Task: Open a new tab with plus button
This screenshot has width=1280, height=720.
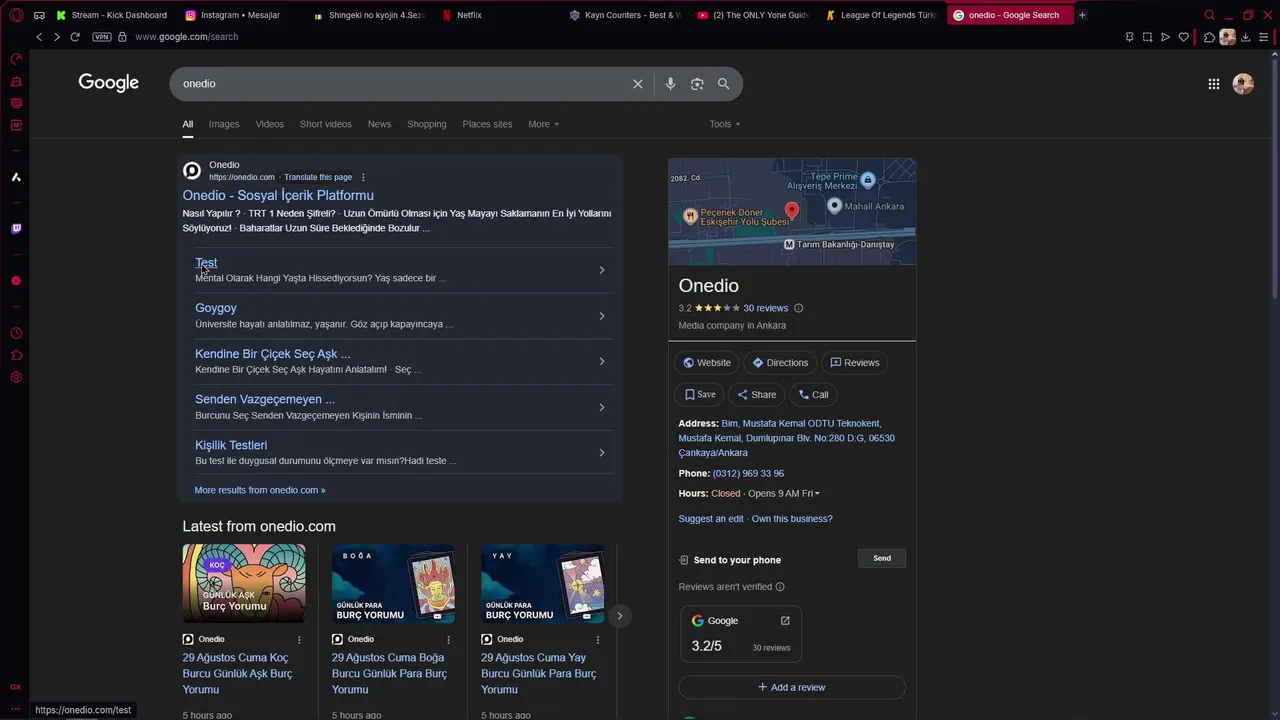Action: (x=1082, y=15)
